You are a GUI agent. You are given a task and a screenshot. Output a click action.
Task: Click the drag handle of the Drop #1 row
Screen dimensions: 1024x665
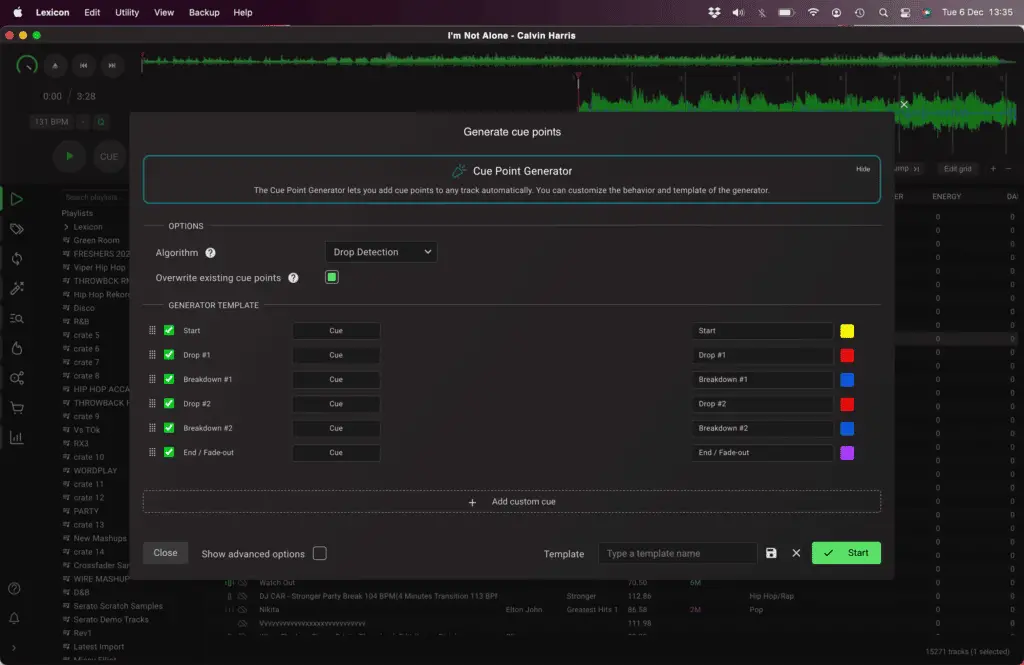[152, 355]
